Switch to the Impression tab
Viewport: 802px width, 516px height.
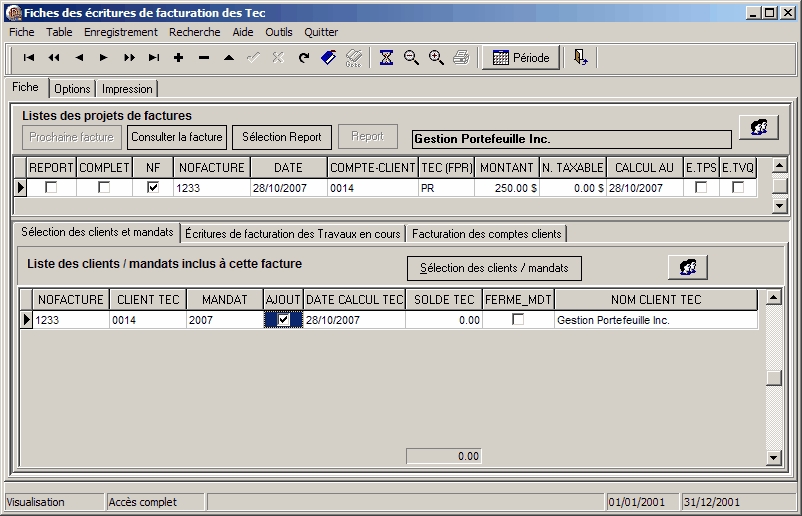click(127, 89)
